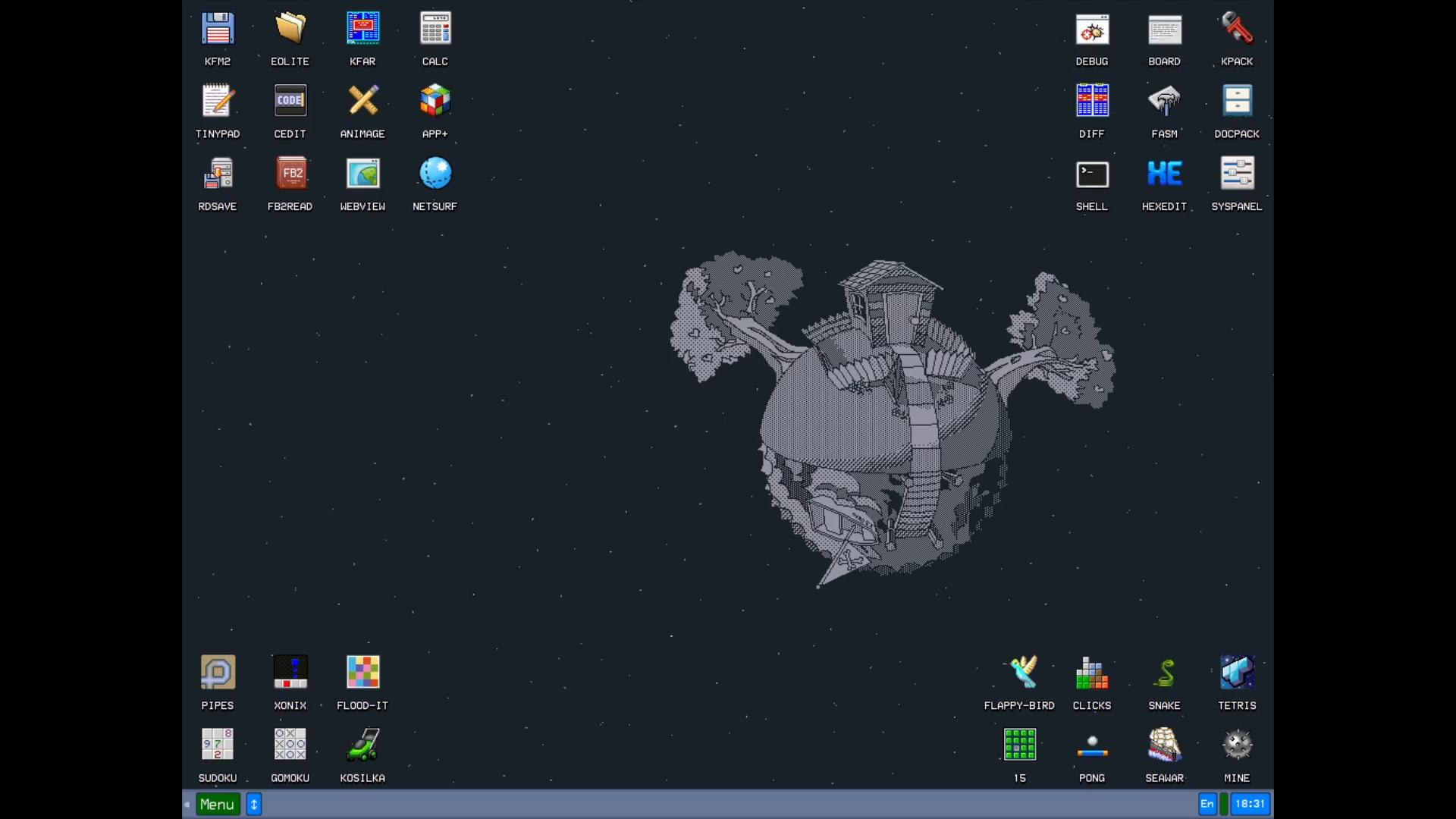Open the SUDOKU game icon
This screenshot has width=1456, height=819.
(218, 745)
